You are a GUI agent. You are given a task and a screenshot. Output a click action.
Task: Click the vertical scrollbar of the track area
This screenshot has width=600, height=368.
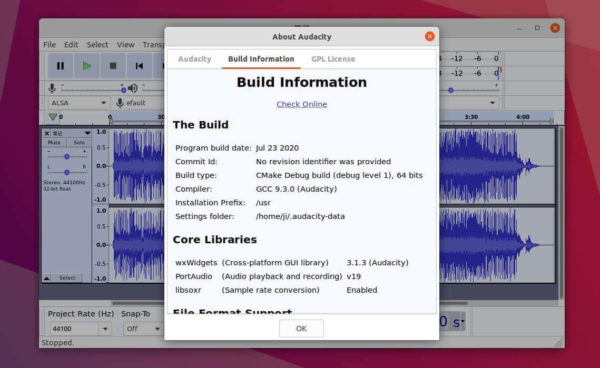pos(561,213)
